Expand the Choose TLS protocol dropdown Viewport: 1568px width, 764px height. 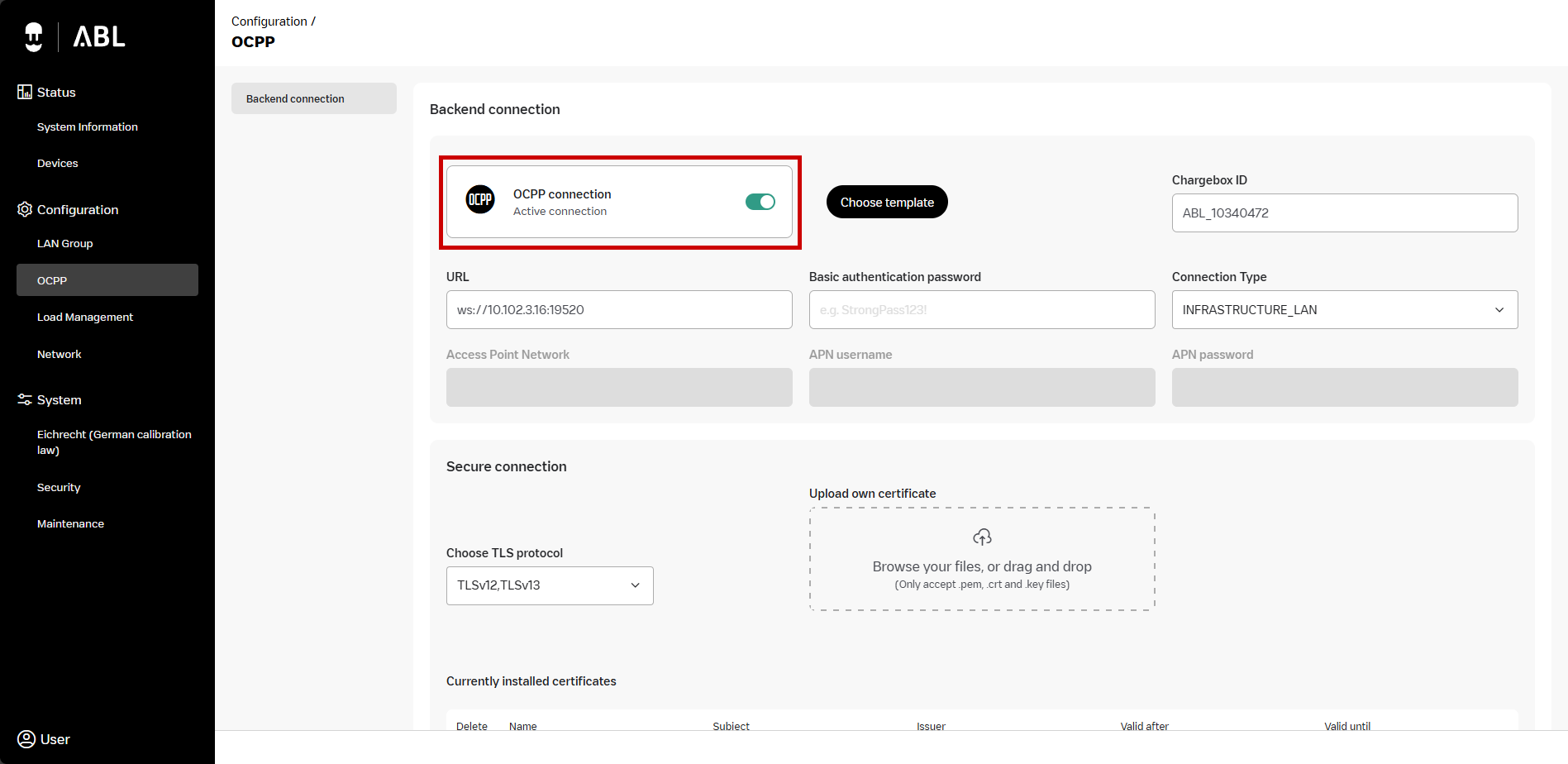pyautogui.click(x=550, y=585)
